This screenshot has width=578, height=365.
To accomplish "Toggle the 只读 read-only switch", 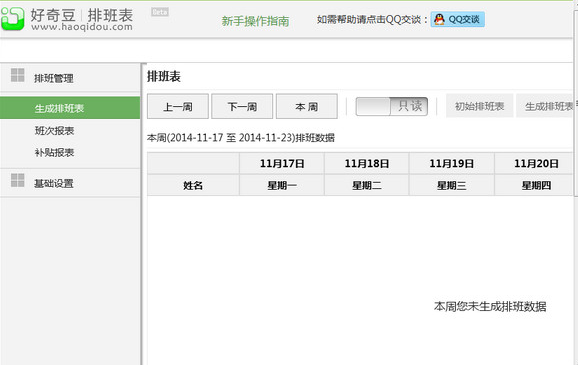I will tap(391, 107).
